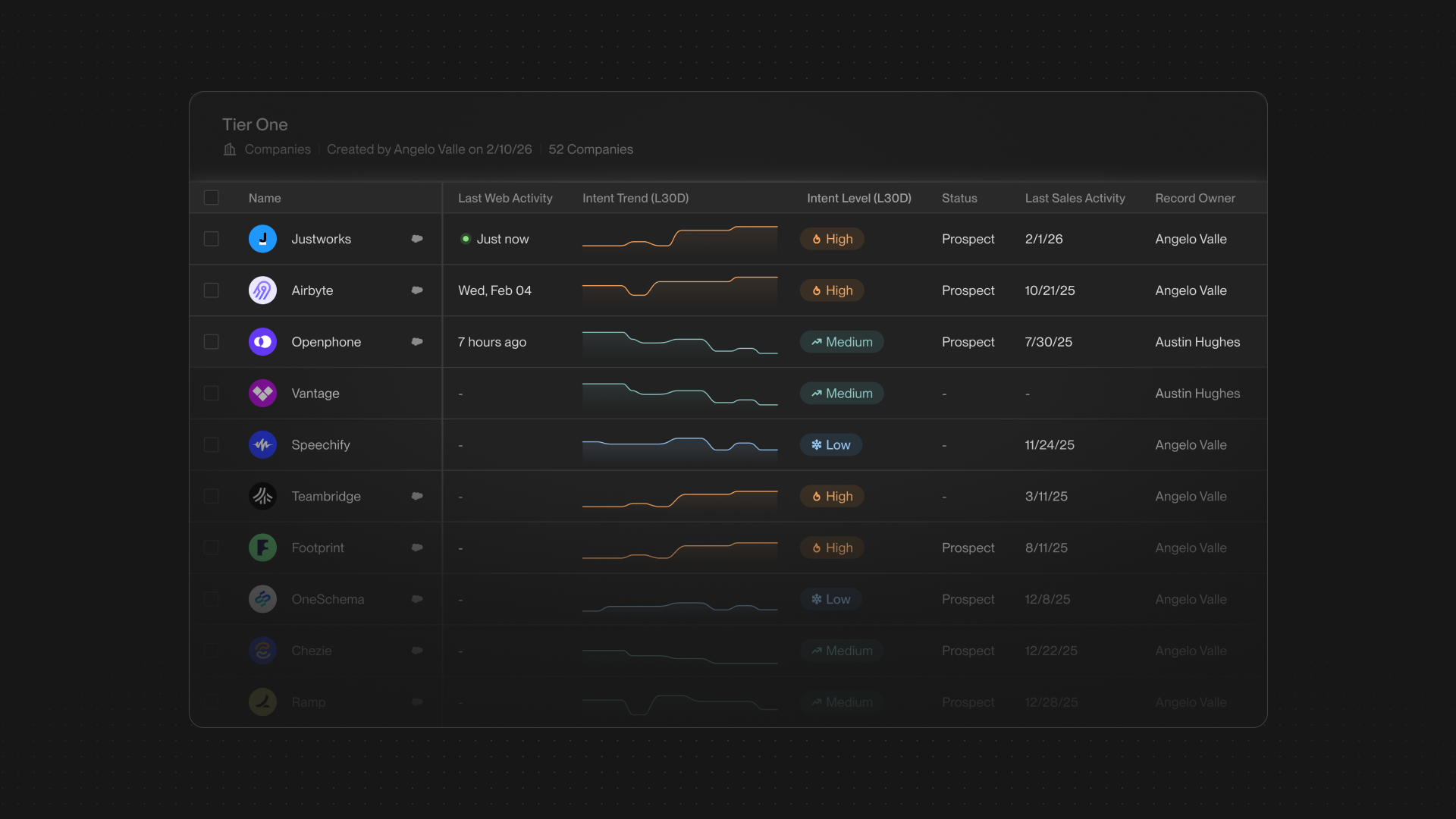Click the Footprint green logo icon
This screenshot has height=819, width=1456.
pyautogui.click(x=262, y=548)
